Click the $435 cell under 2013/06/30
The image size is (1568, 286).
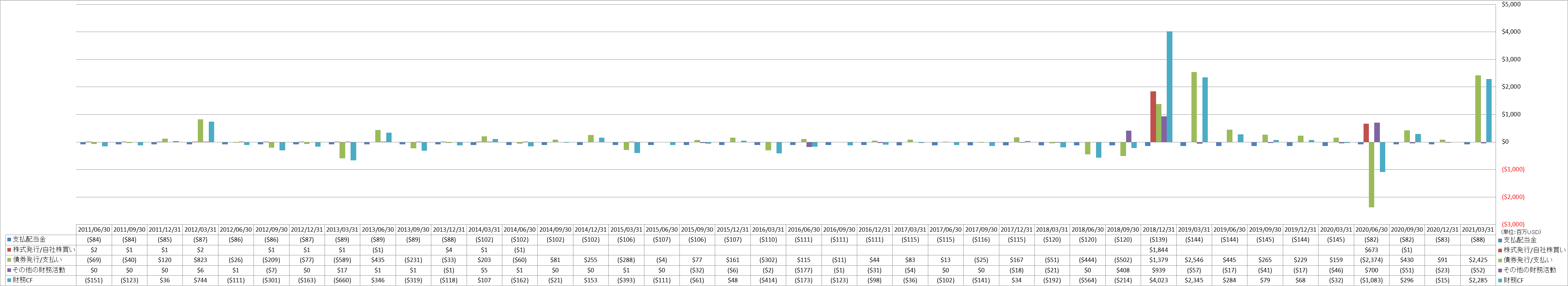coord(377,260)
